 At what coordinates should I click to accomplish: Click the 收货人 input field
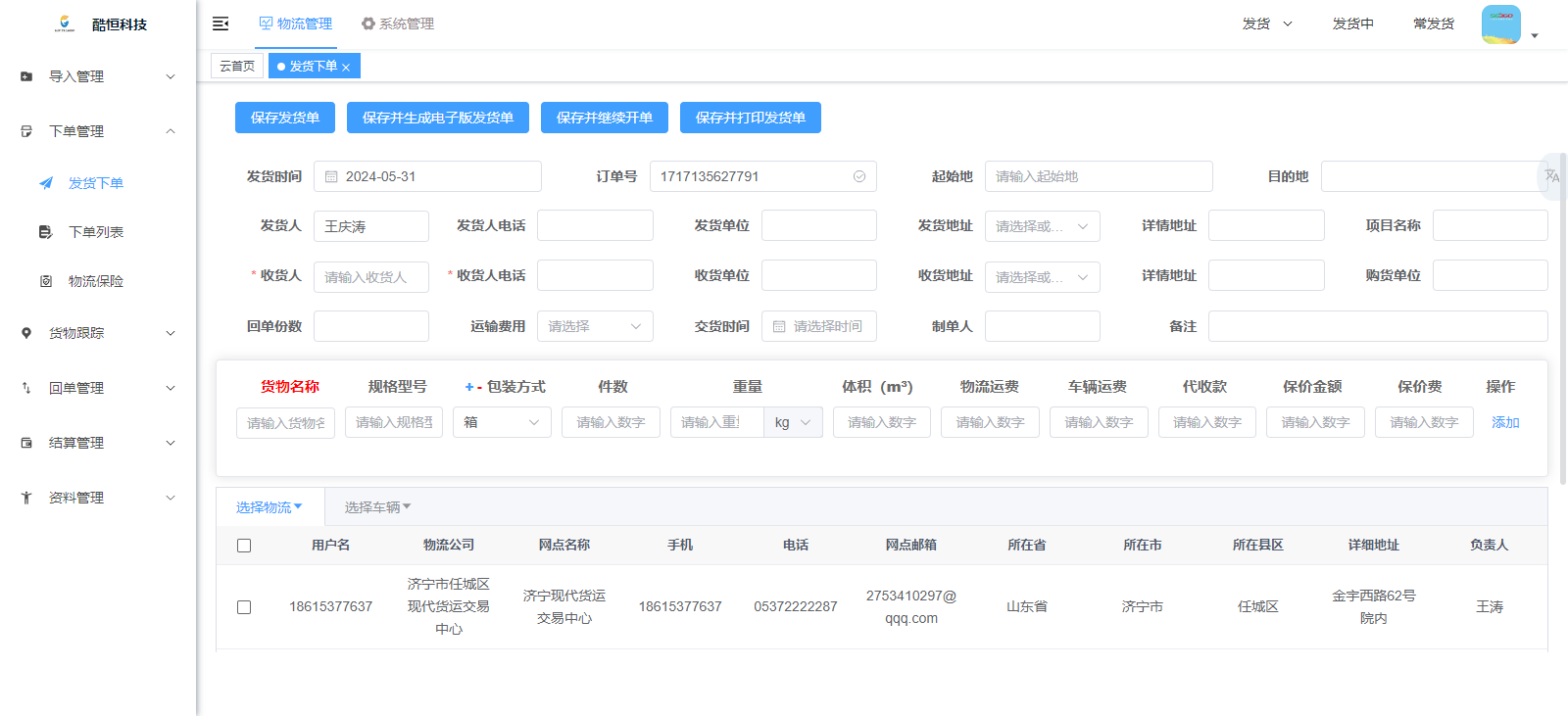point(371,277)
